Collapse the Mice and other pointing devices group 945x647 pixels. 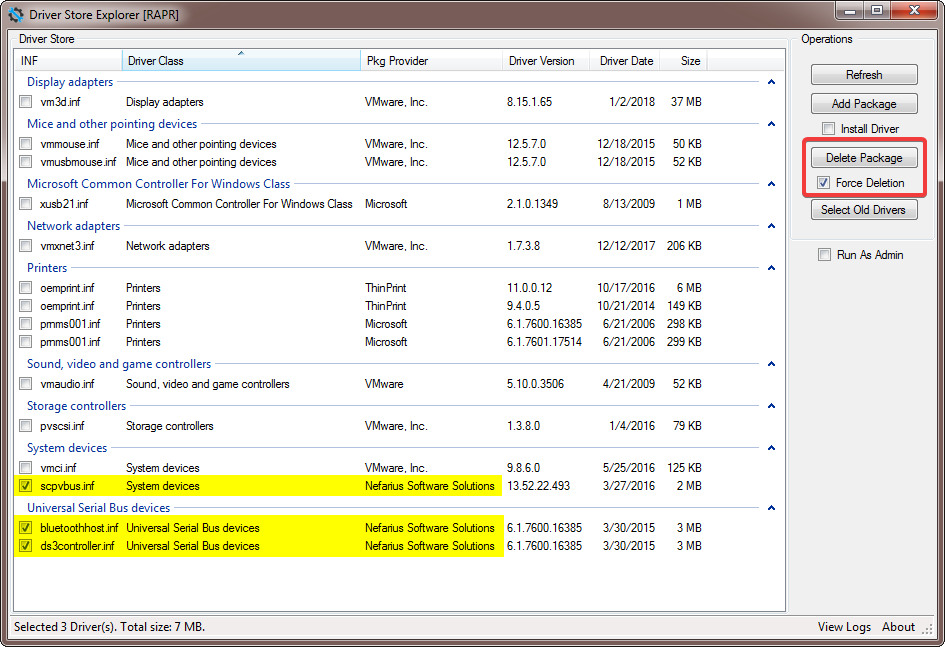(771, 124)
